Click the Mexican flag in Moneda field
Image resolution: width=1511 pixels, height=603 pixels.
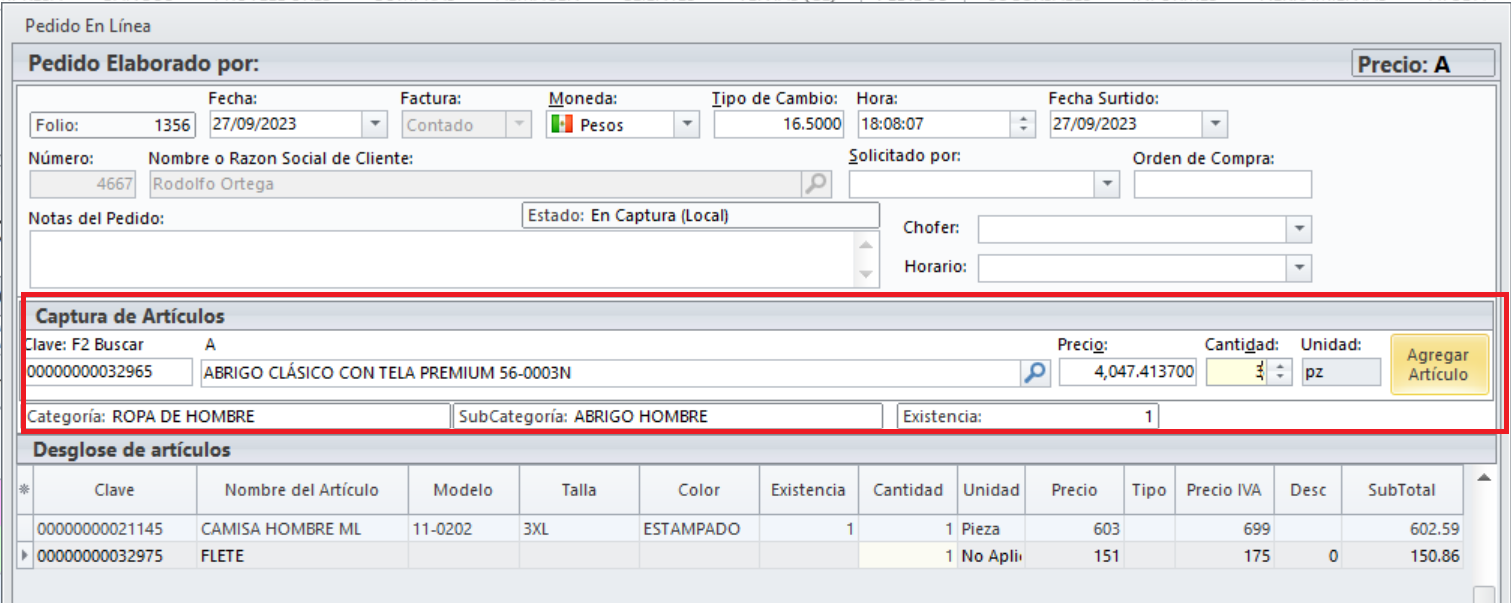tap(562, 125)
